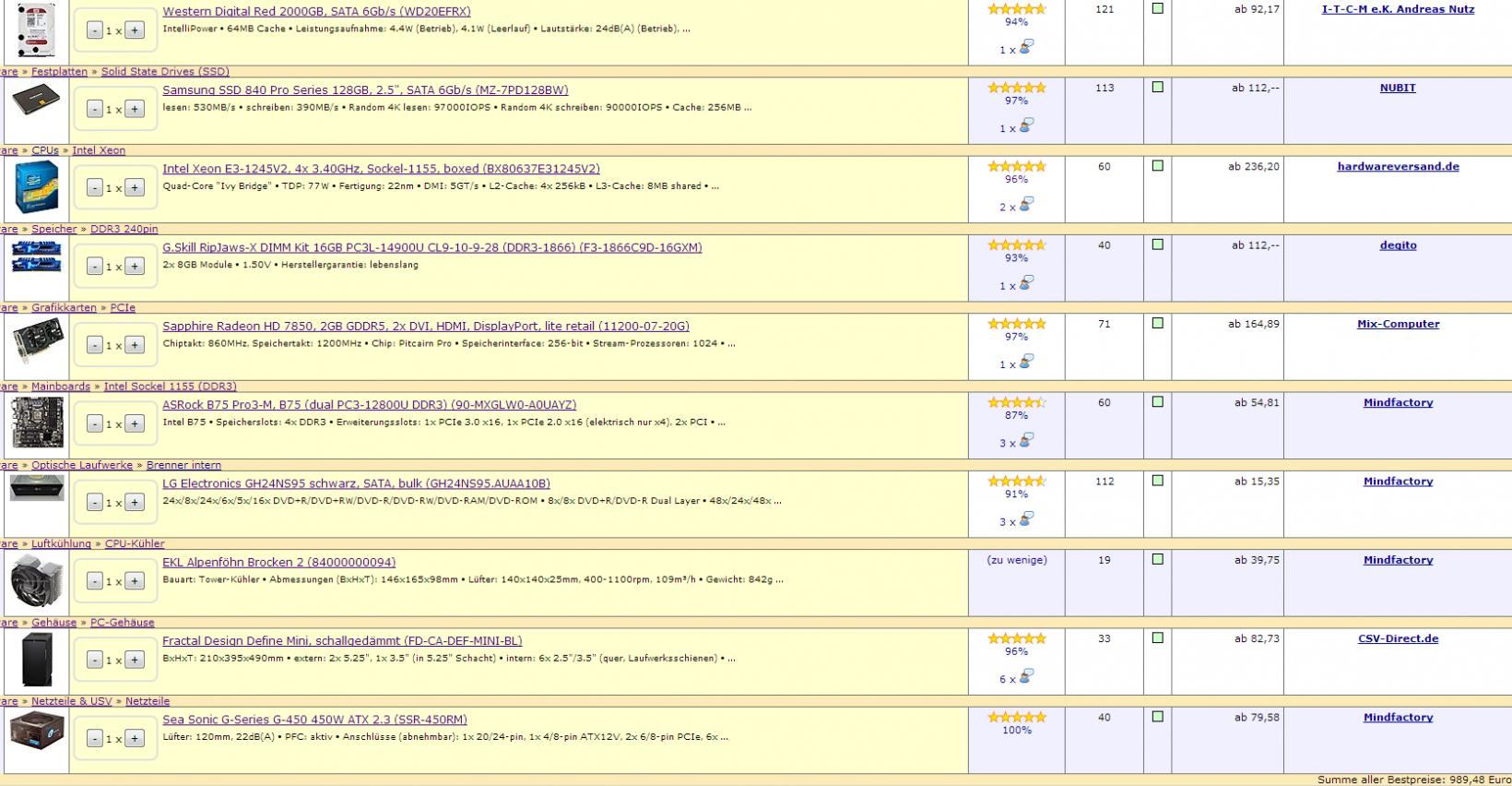Screen dimensions: 1512x786
Task: Increase quantity of Western Digital Red with plus
Action: (135, 30)
